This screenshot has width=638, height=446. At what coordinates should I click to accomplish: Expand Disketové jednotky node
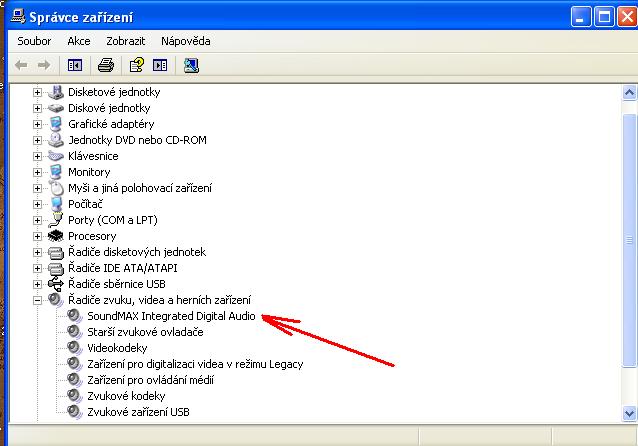[x=37, y=92]
